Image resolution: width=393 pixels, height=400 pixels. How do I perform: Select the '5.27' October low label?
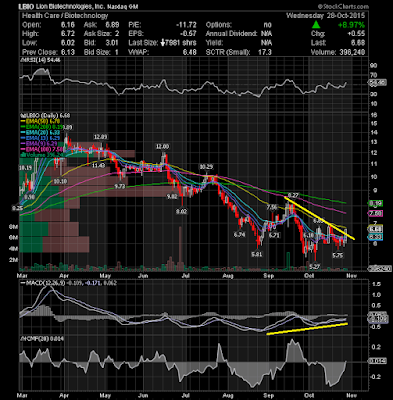(x=315, y=266)
